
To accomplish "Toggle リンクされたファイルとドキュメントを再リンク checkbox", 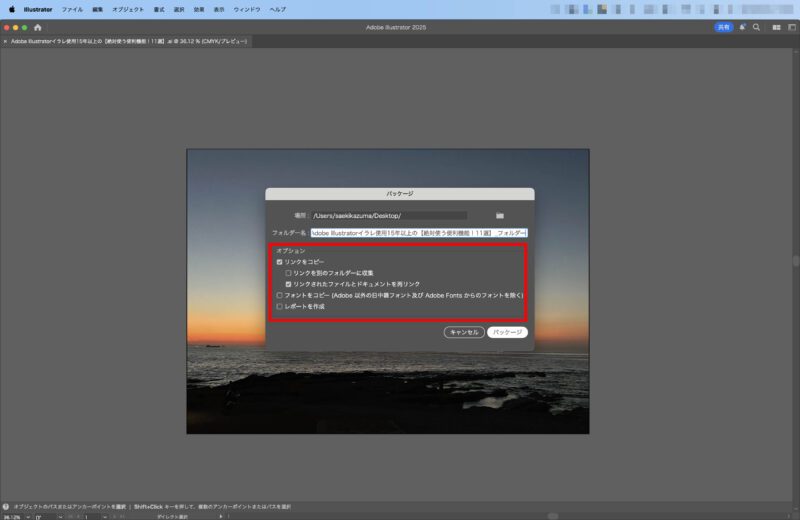I will click(x=289, y=284).
